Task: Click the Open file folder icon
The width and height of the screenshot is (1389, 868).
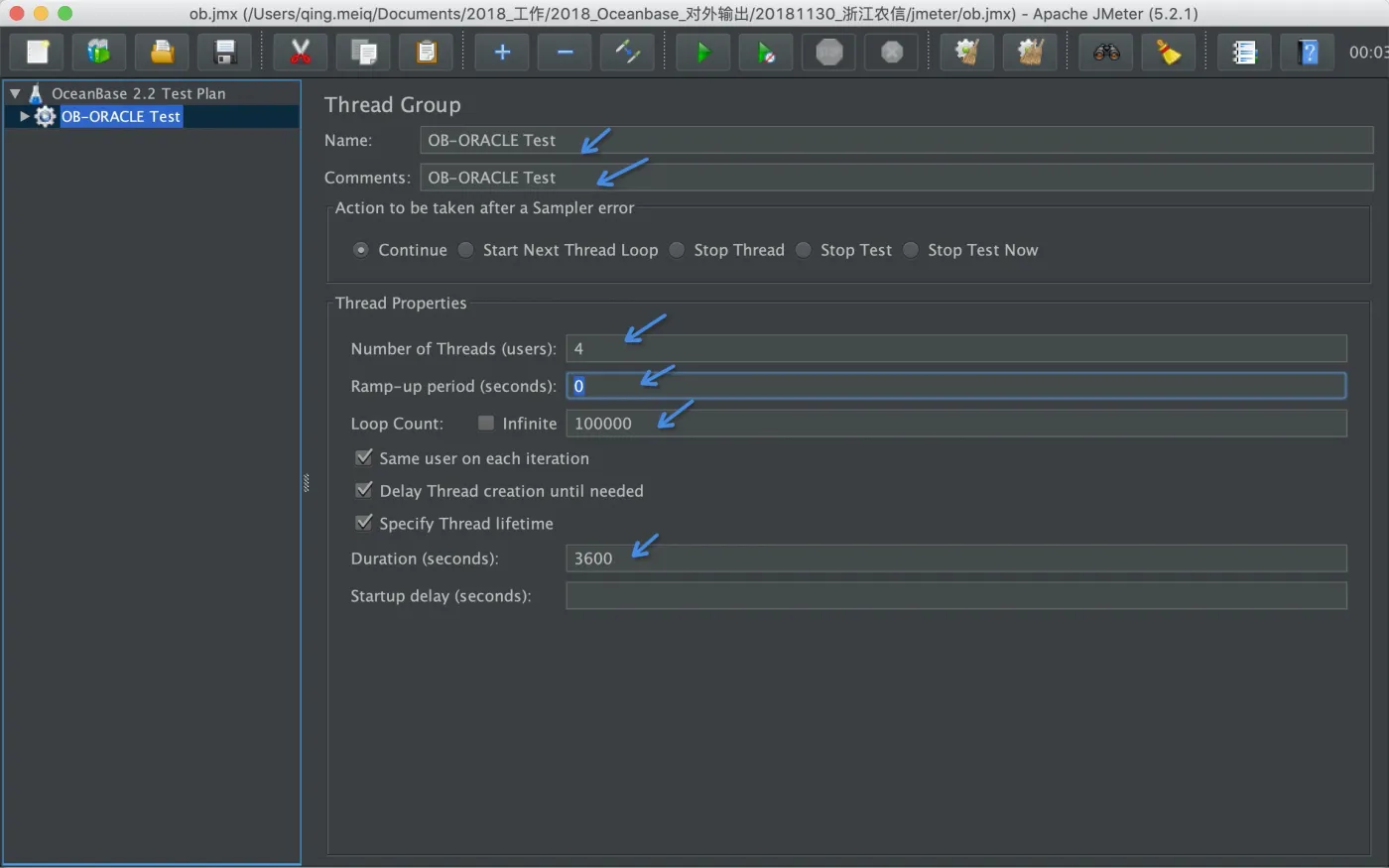Action: coord(162,52)
